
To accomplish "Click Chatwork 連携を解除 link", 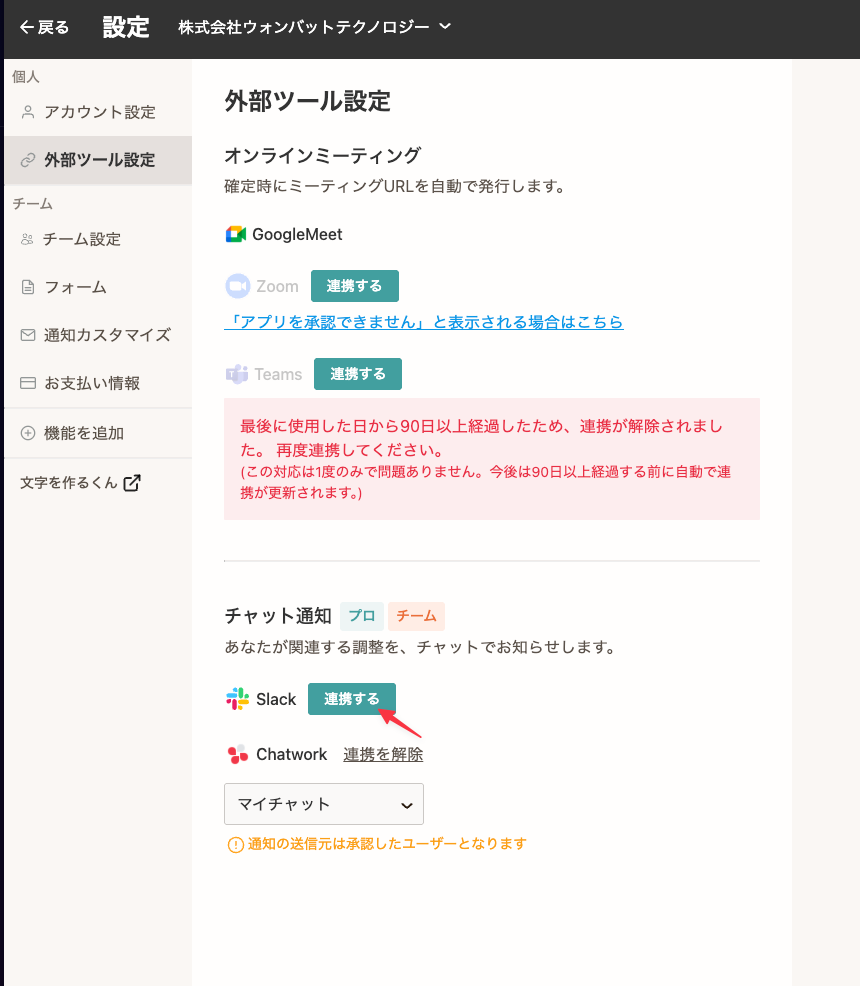I will 383,754.
